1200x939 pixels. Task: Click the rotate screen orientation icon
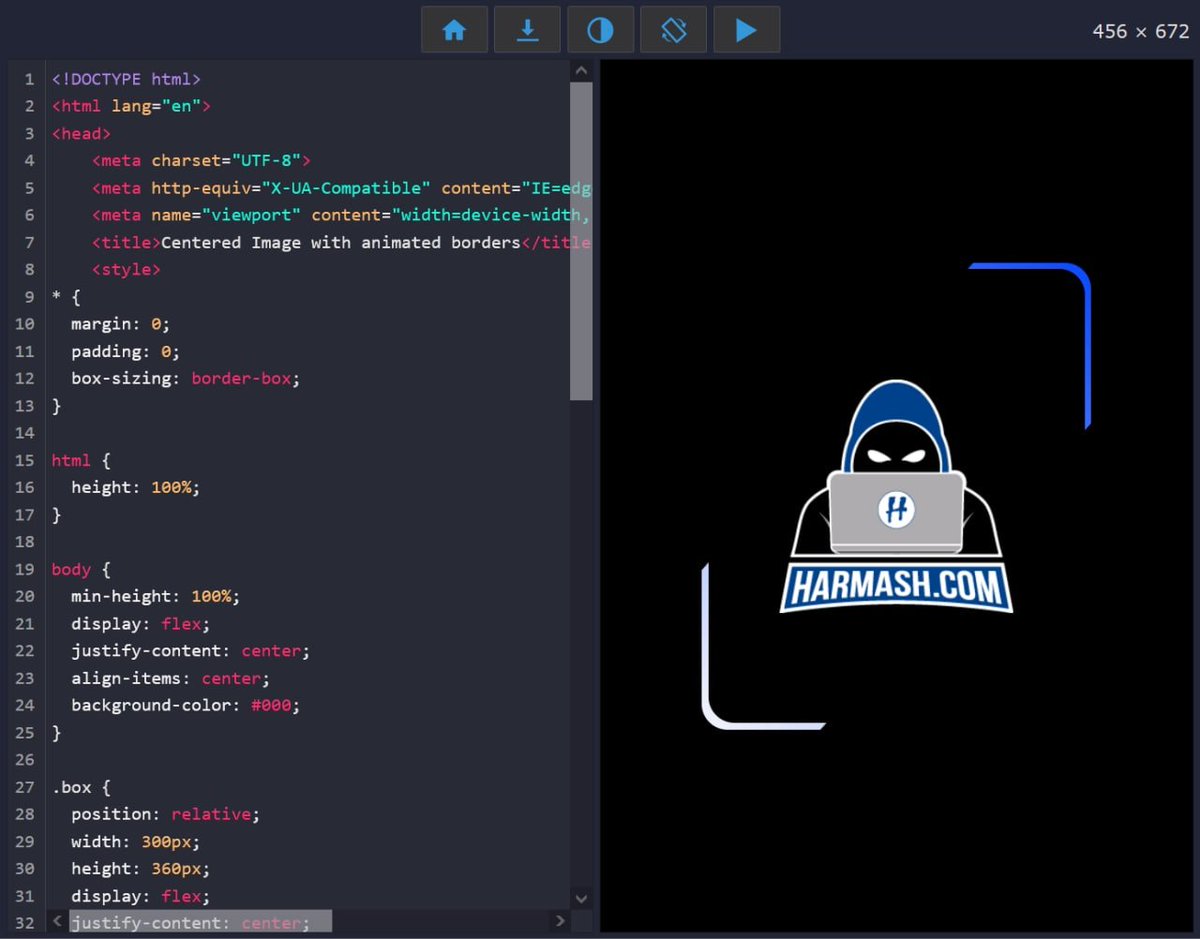673,30
